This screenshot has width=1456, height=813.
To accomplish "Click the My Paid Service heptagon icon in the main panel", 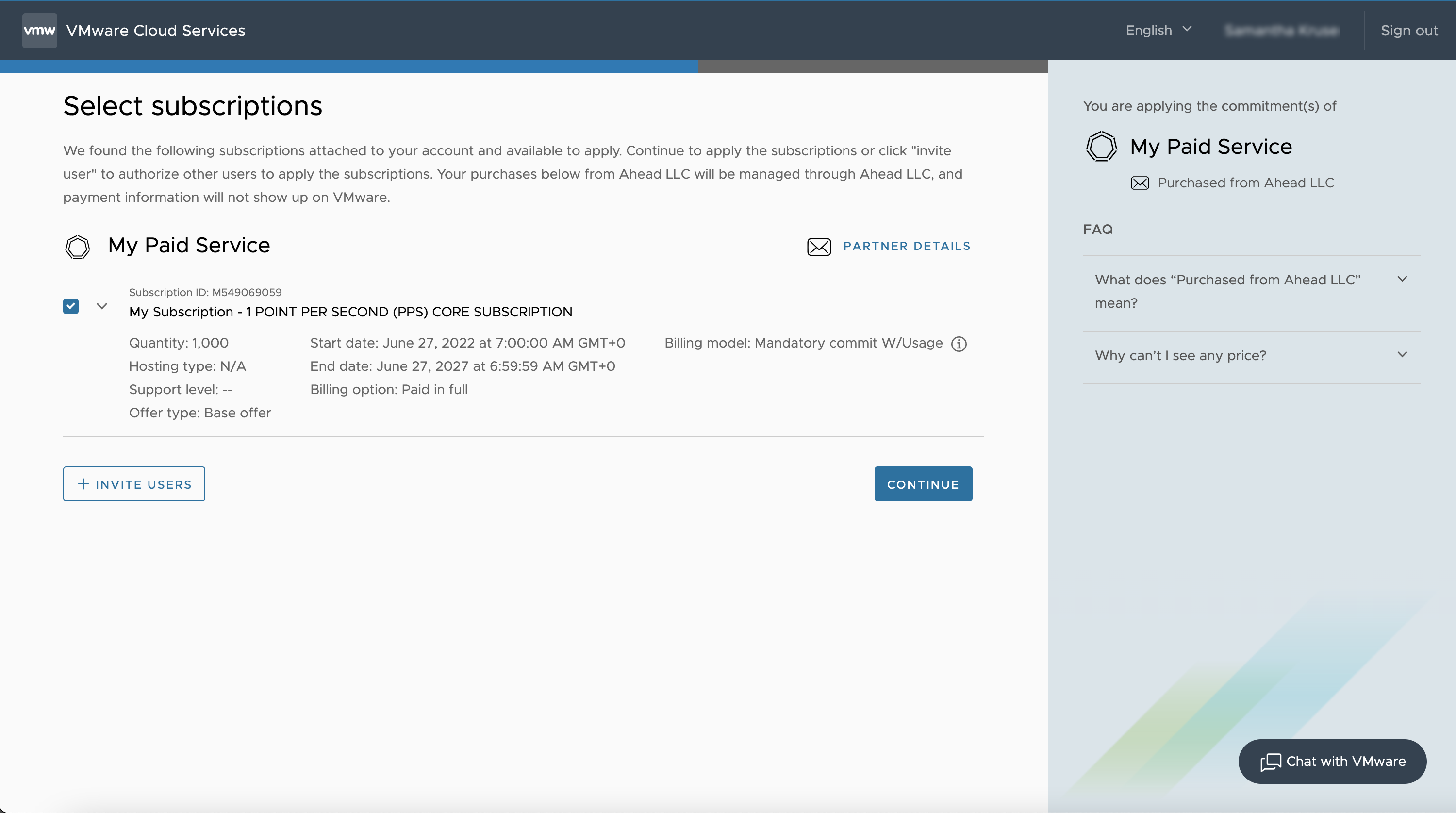I will (x=78, y=247).
